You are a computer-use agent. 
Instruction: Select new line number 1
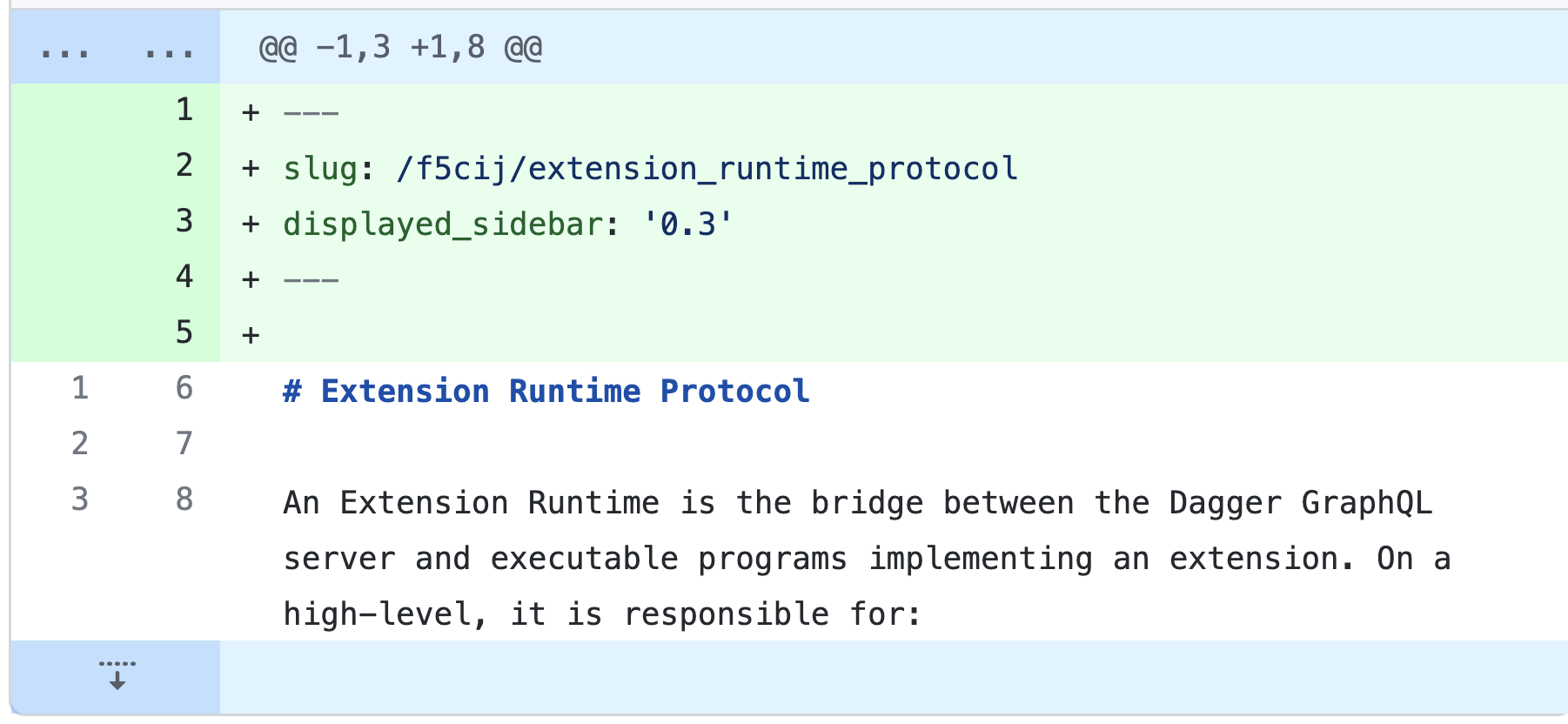pos(184,110)
